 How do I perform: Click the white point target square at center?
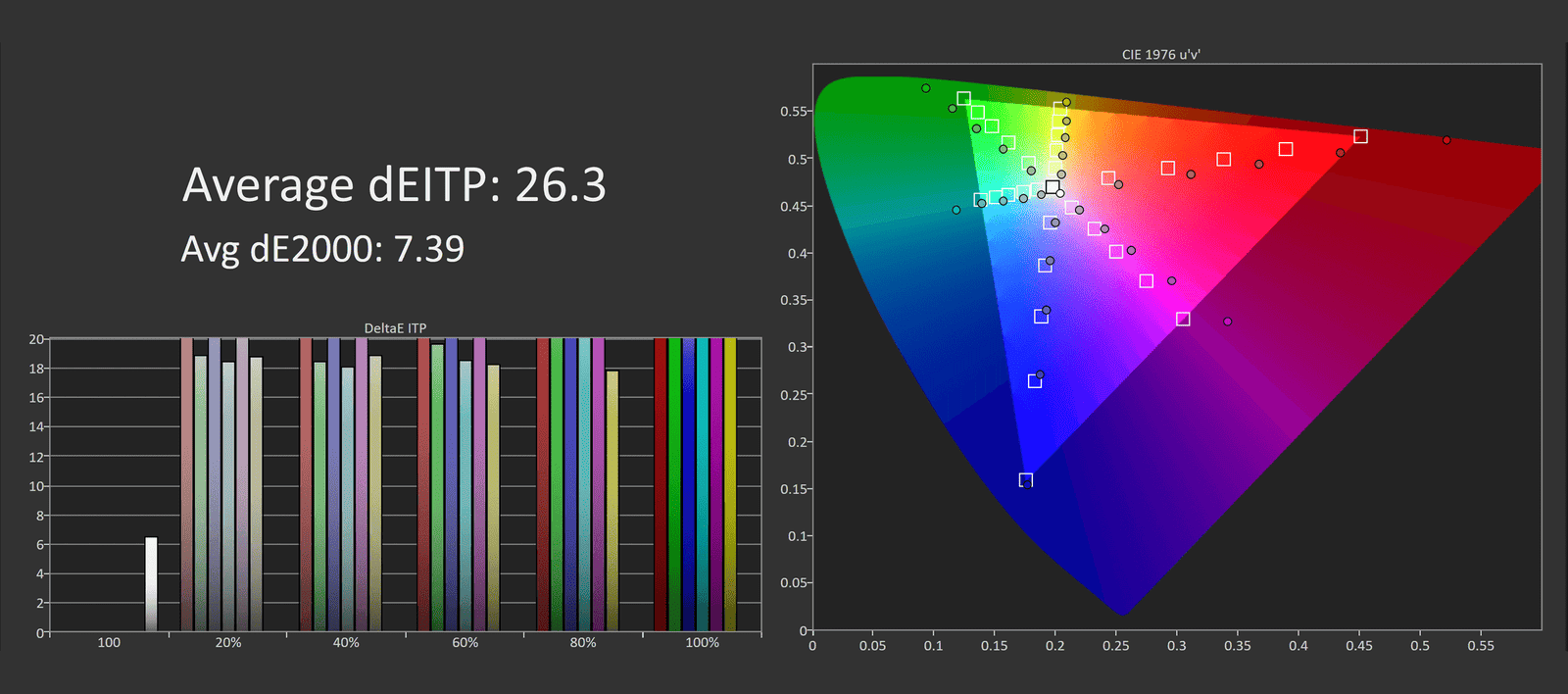click(x=1053, y=187)
